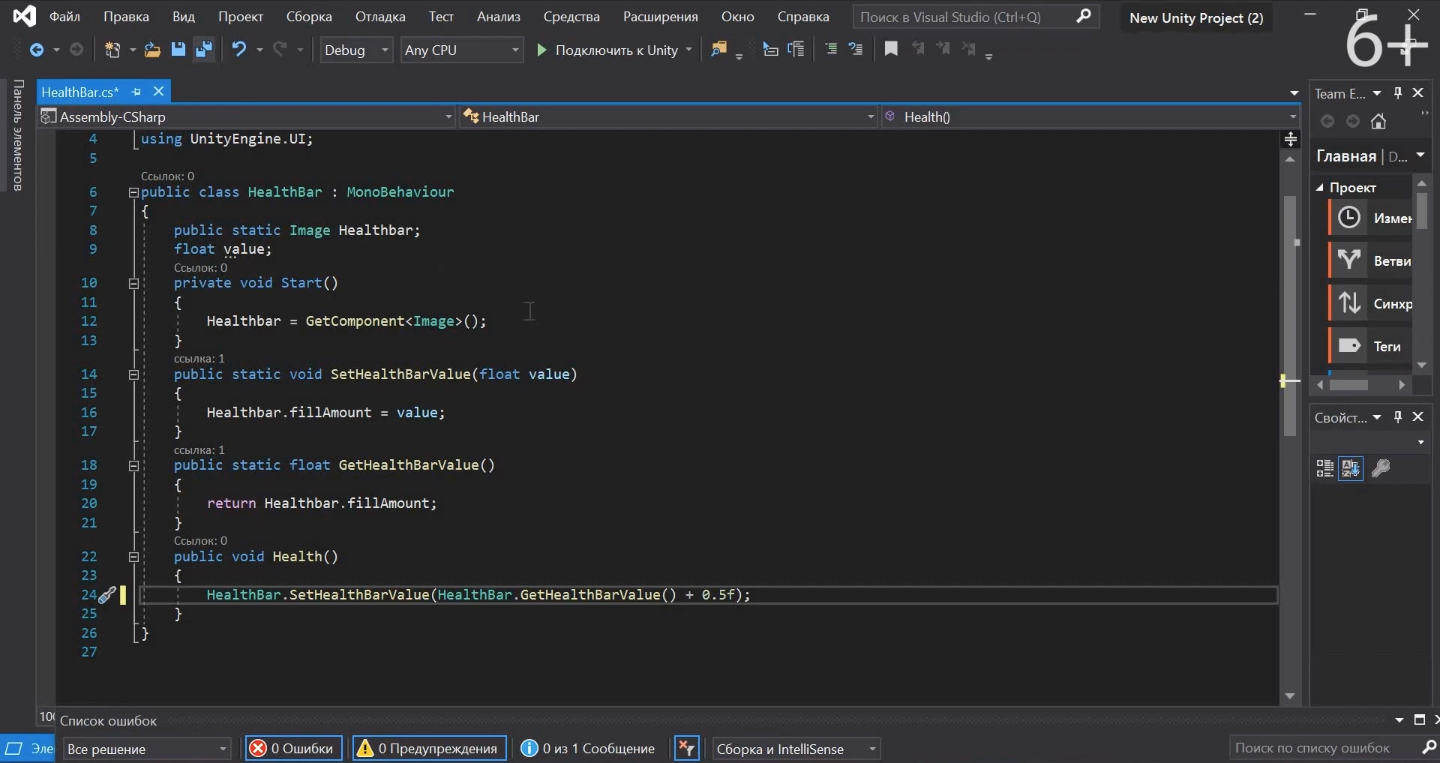
Task: Click the Undo arrow icon
Action: coord(239,50)
